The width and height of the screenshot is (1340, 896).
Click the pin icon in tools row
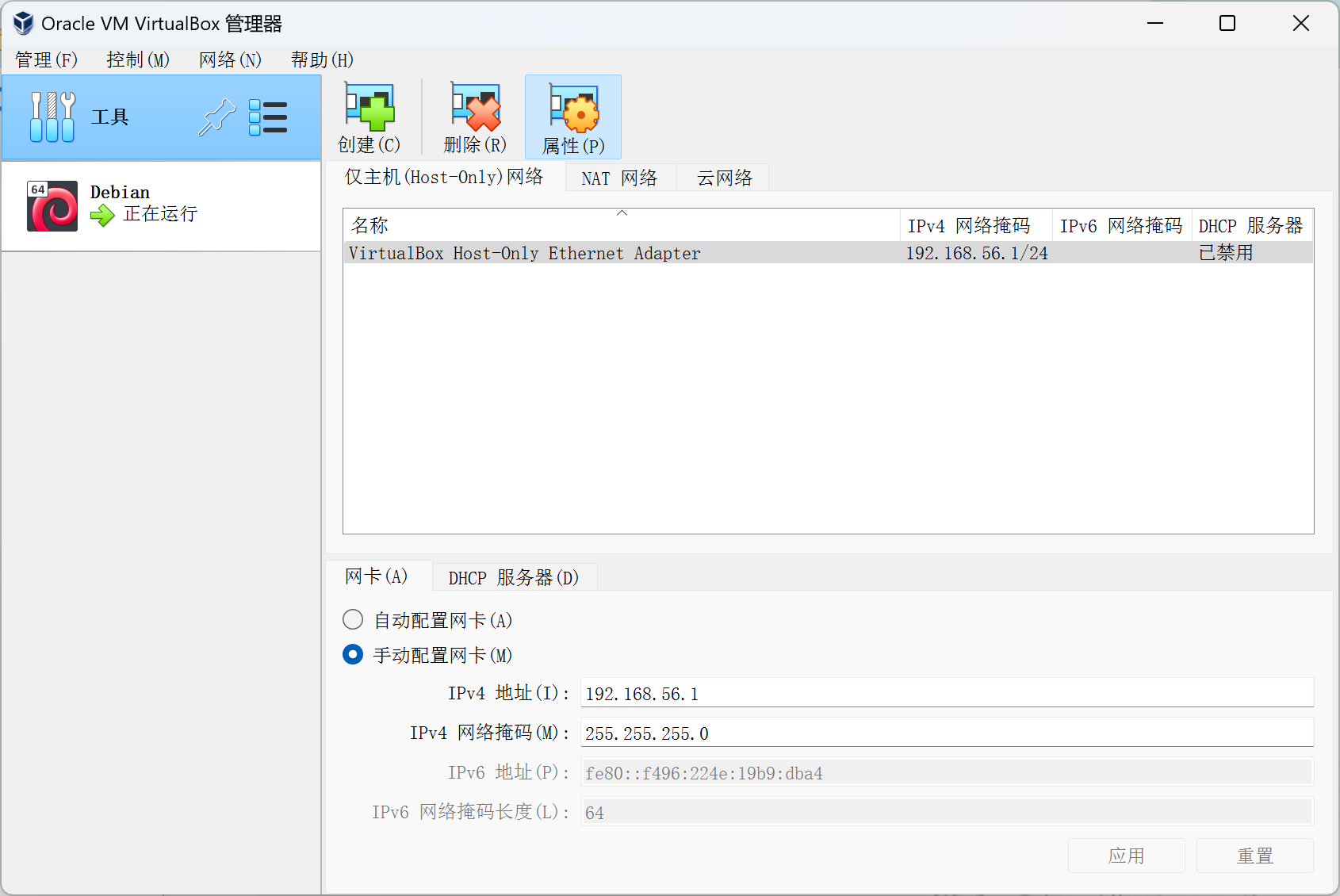point(216,117)
